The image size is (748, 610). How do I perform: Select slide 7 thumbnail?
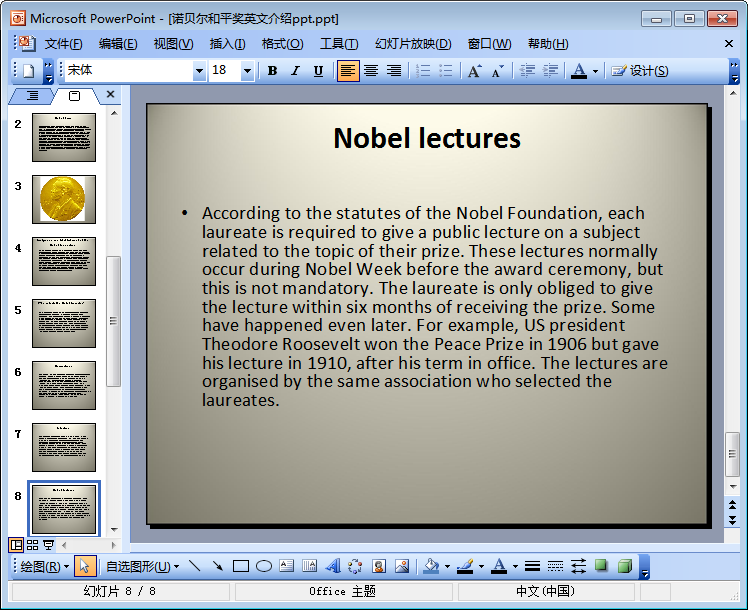pyautogui.click(x=64, y=447)
